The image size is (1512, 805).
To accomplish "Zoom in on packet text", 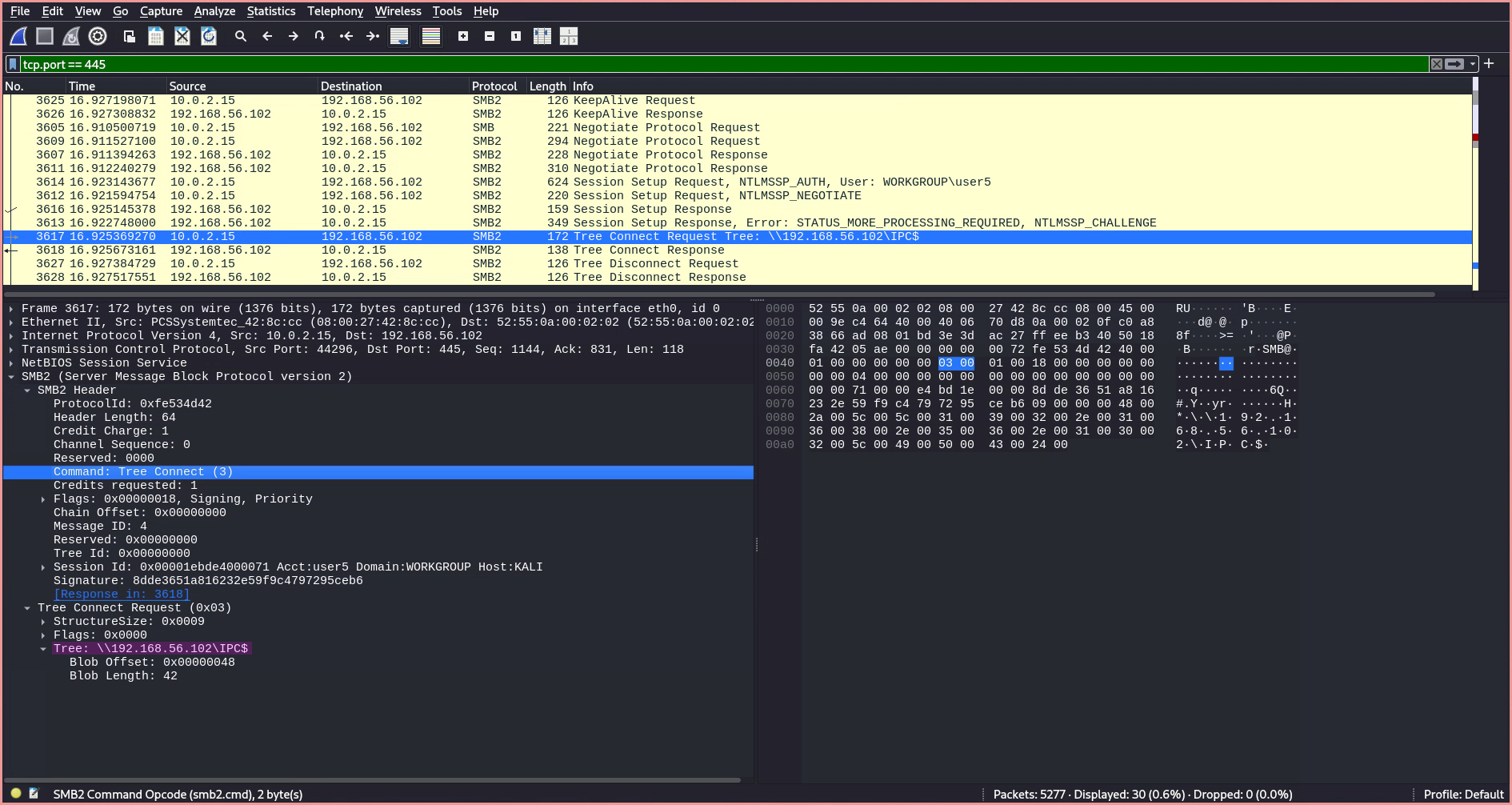I will 463,36.
